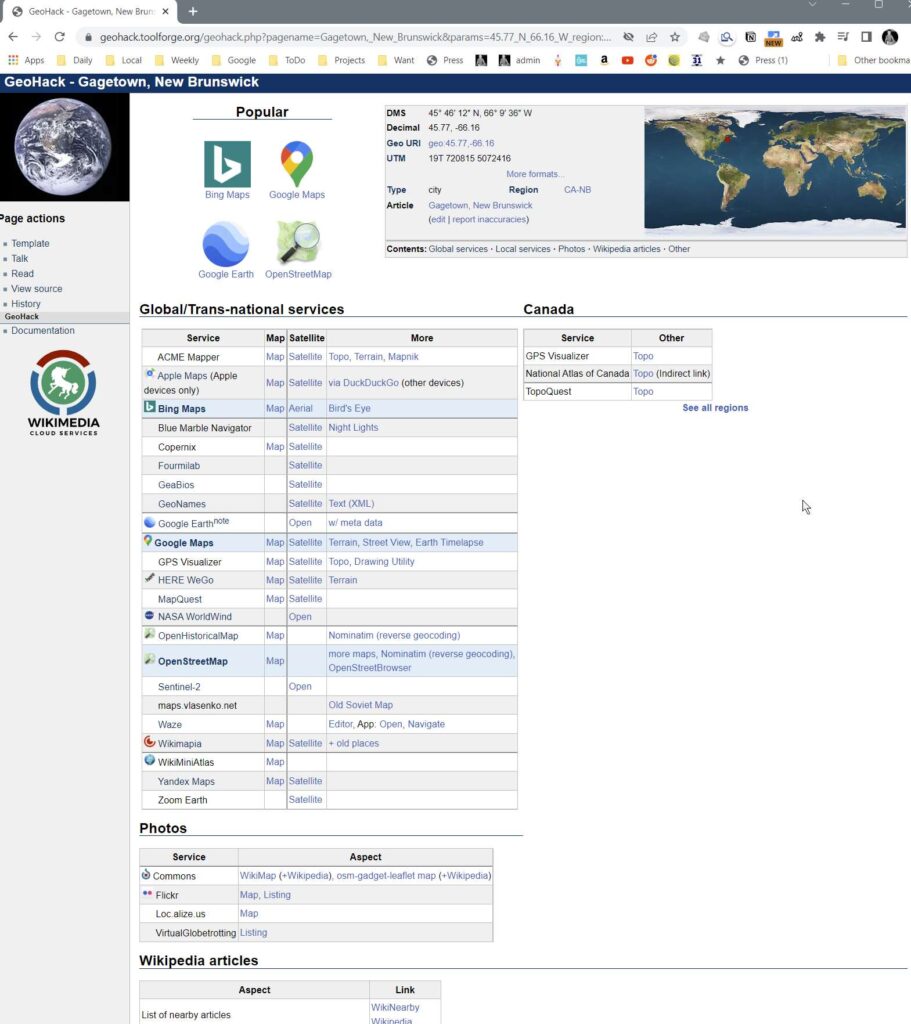911x1024 pixels.
Task: Open the See all regions link
Action: coord(715,408)
